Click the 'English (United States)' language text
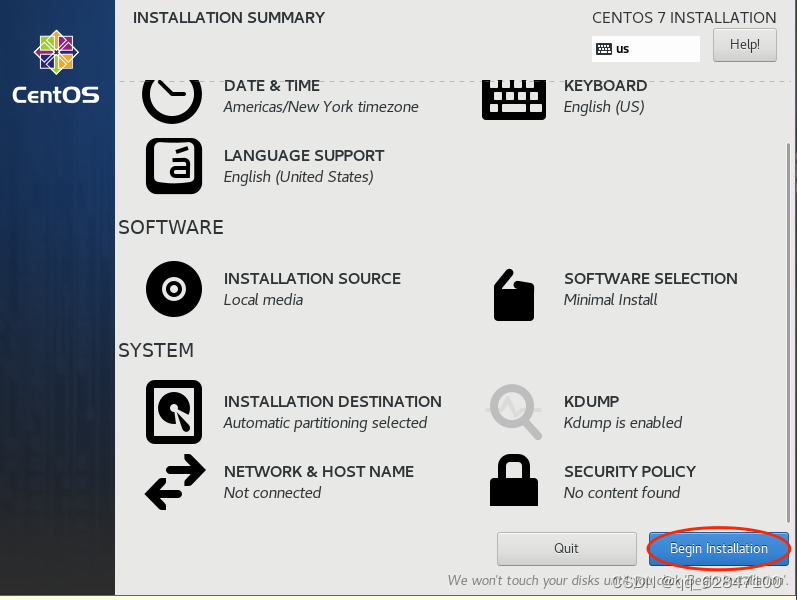This screenshot has width=797, height=600. coord(298,177)
